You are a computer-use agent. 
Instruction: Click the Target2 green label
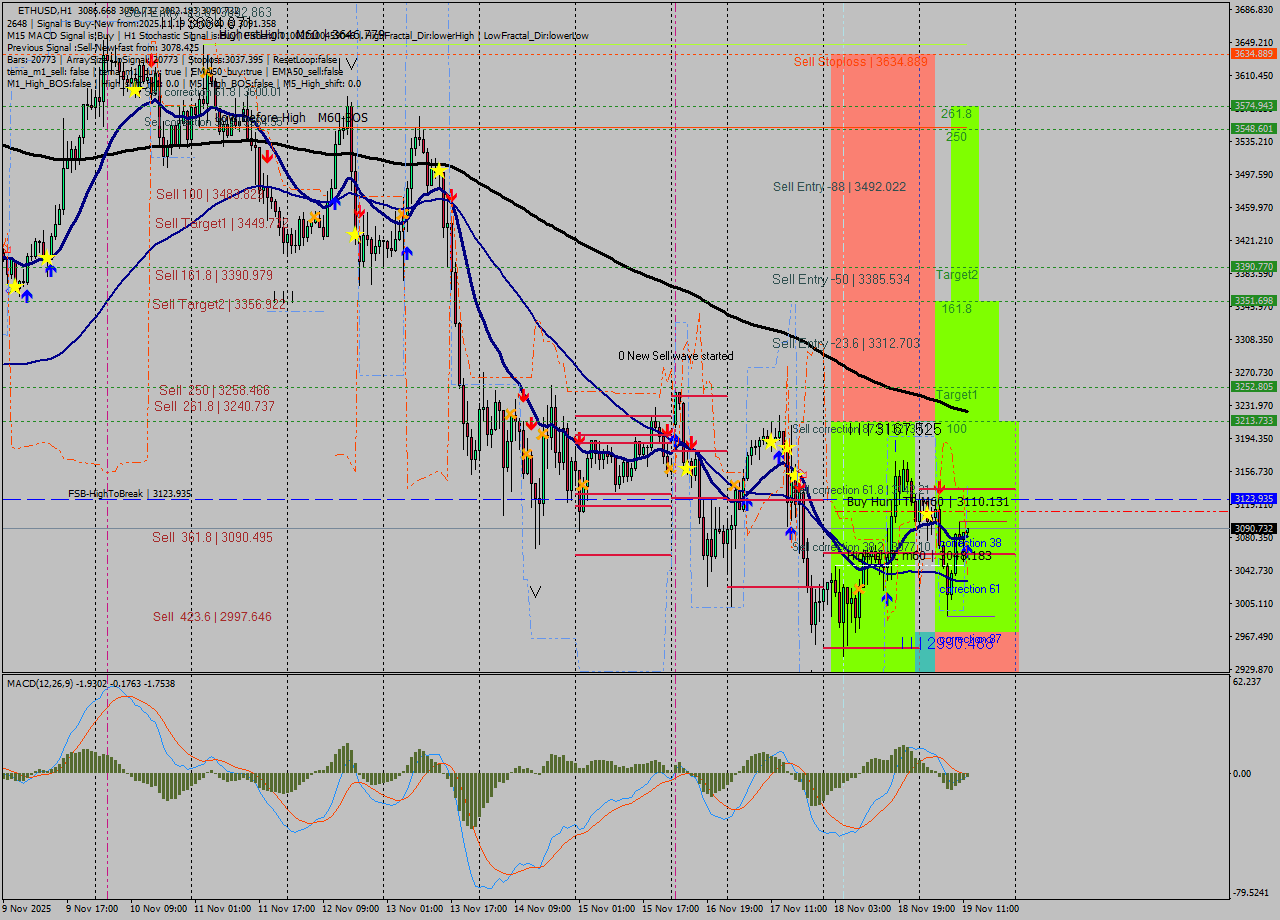coord(954,276)
